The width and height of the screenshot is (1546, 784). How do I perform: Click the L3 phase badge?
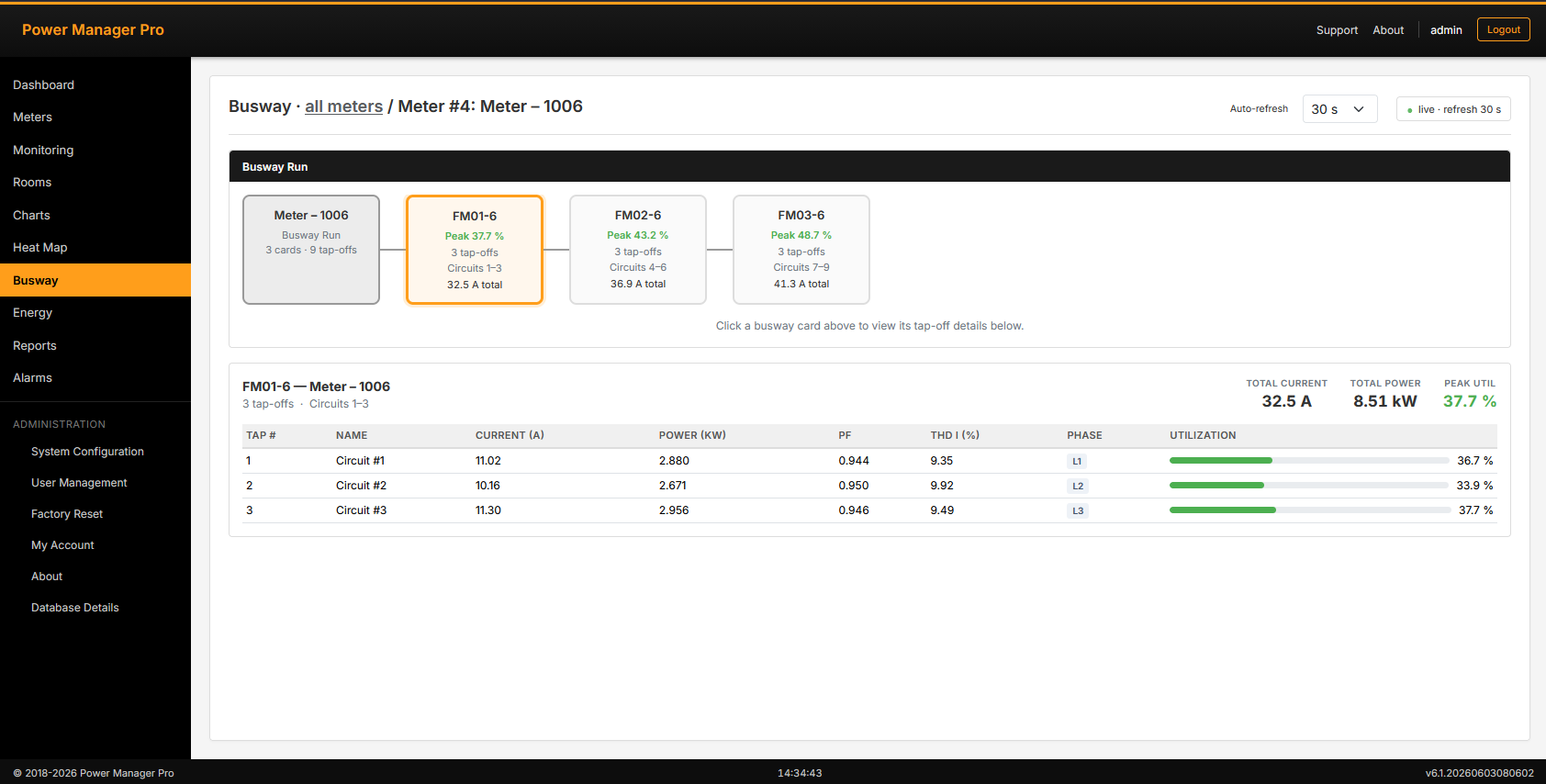click(x=1078, y=510)
